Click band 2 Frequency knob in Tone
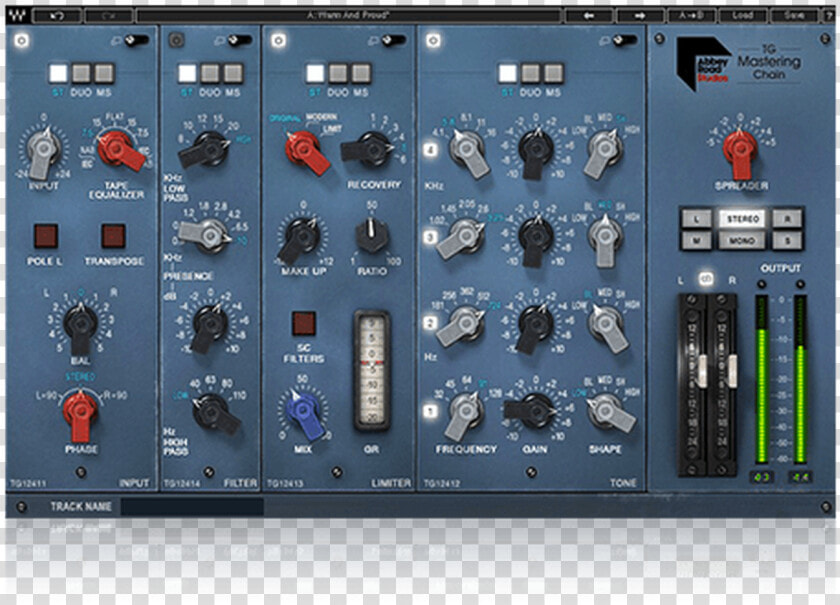This screenshot has height=605, width=840. [462, 325]
